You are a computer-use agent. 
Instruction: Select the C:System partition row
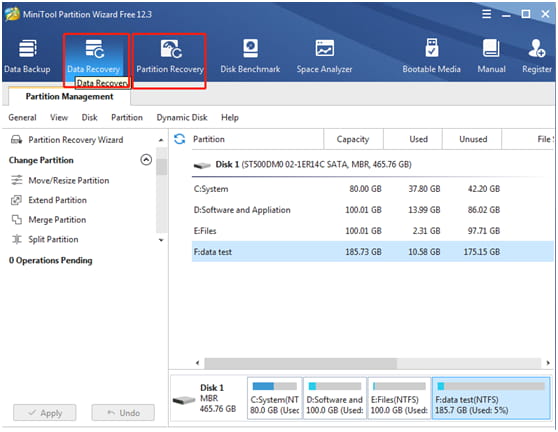[373, 189]
